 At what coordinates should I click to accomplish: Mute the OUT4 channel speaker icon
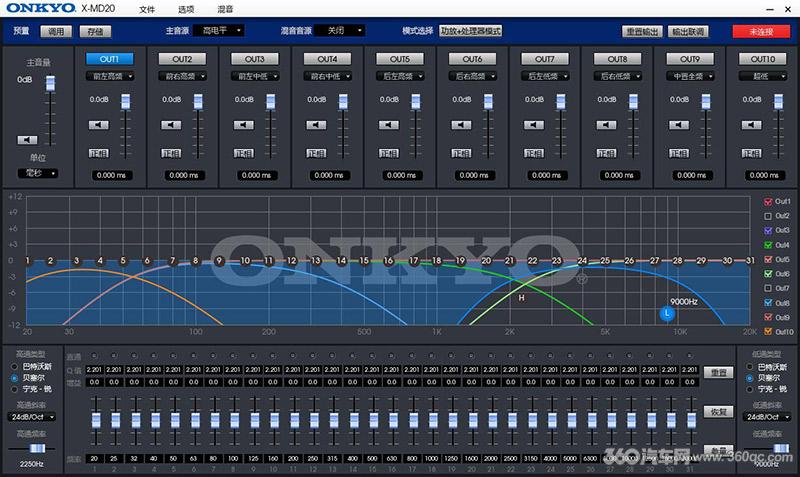[x=316, y=125]
